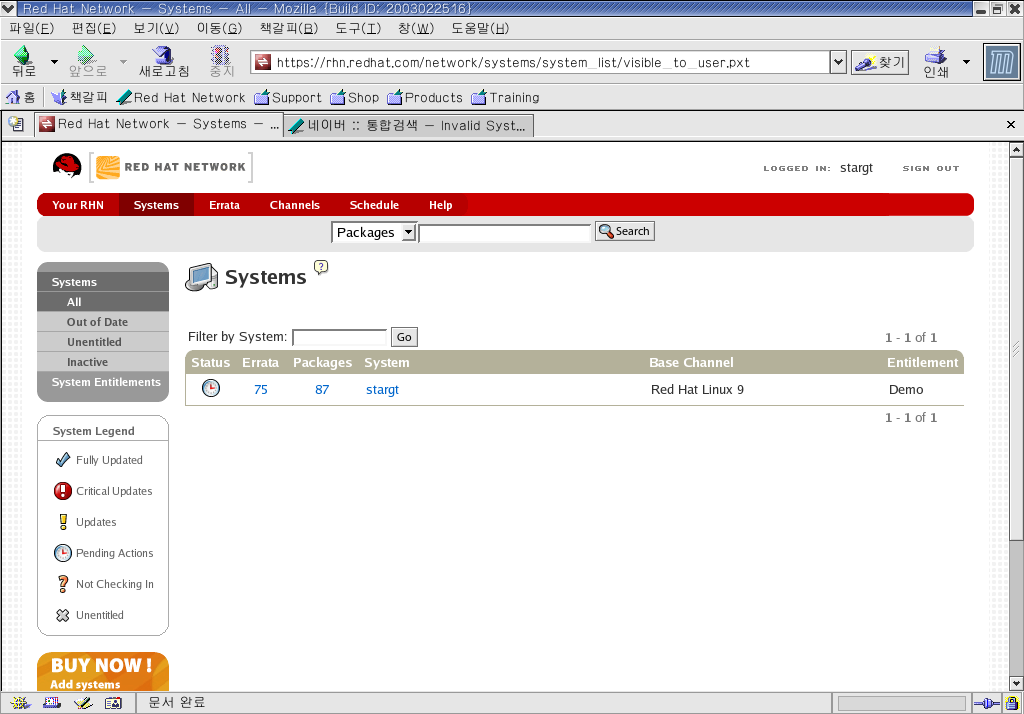Open the 87 packages link
Image resolution: width=1024 pixels, height=714 pixels.
click(322, 389)
